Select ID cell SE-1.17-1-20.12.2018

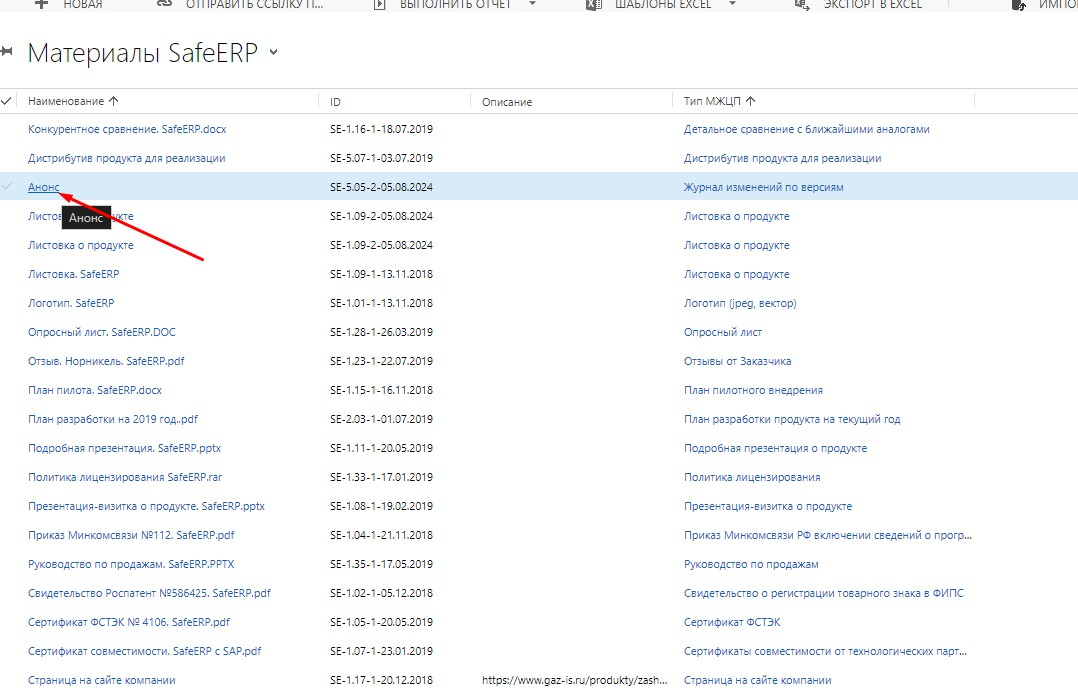pos(382,680)
